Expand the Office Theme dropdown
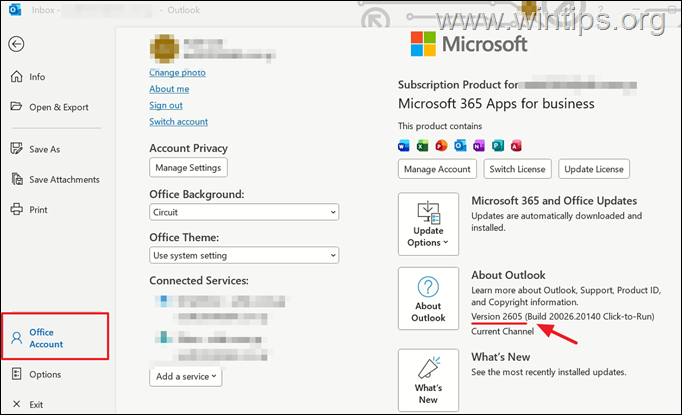The width and height of the screenshot is (682, 415). click(x=244, y=255)
